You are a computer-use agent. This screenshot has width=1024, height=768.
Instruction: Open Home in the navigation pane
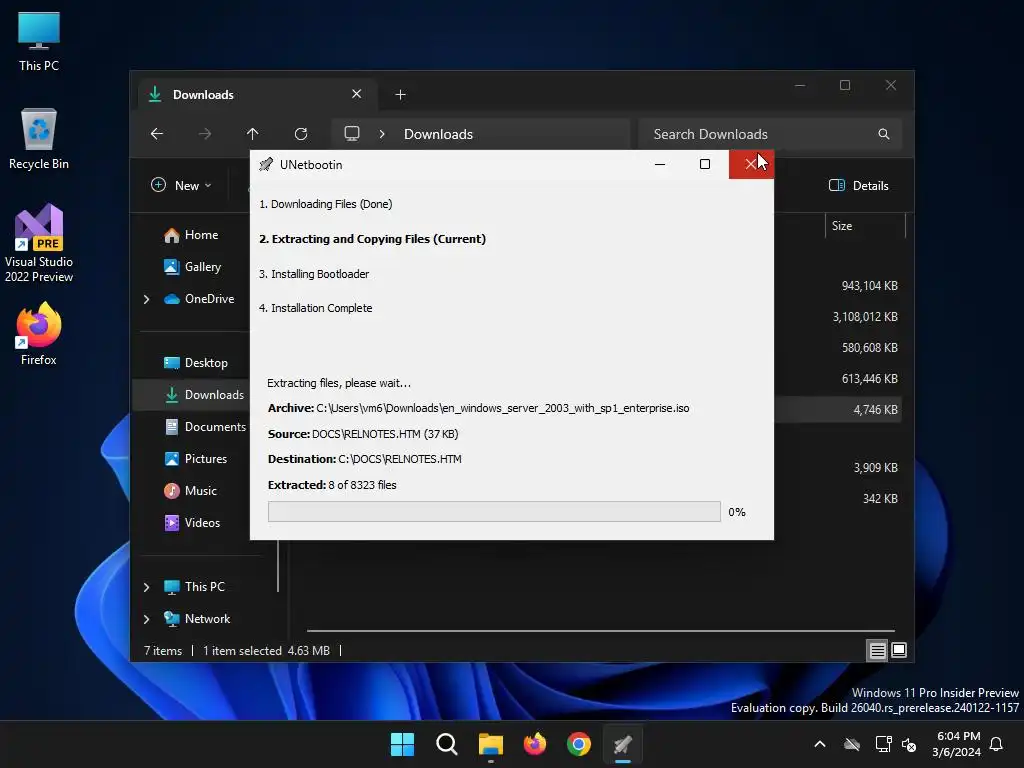pos(191,235)
